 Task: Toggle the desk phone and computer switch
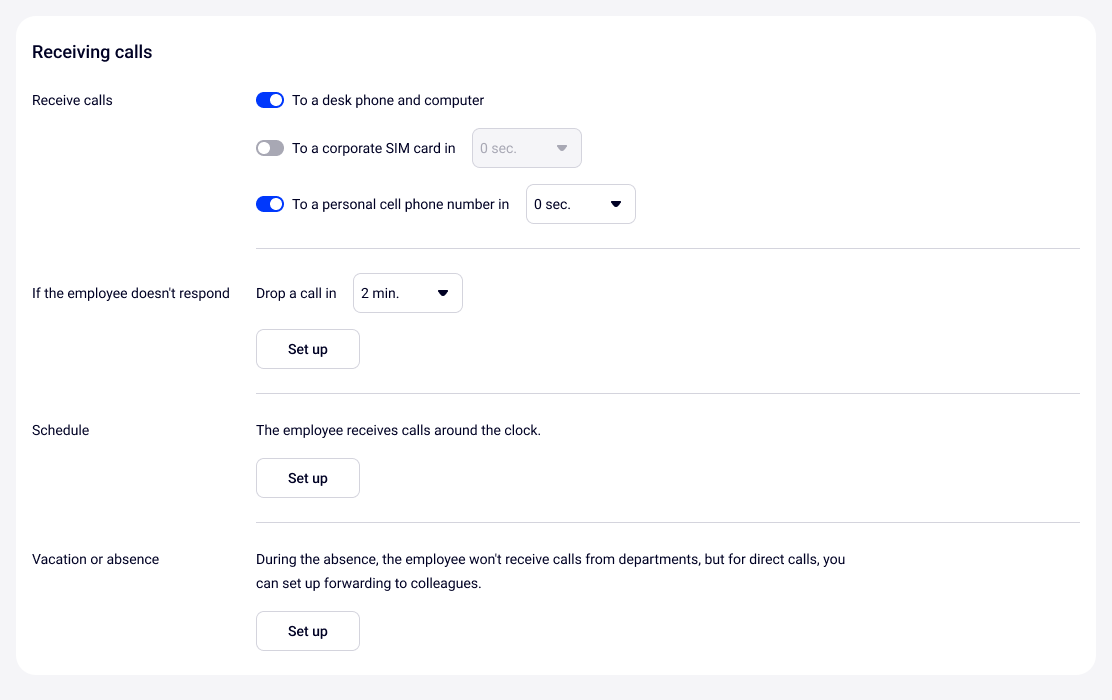point(270,100)
